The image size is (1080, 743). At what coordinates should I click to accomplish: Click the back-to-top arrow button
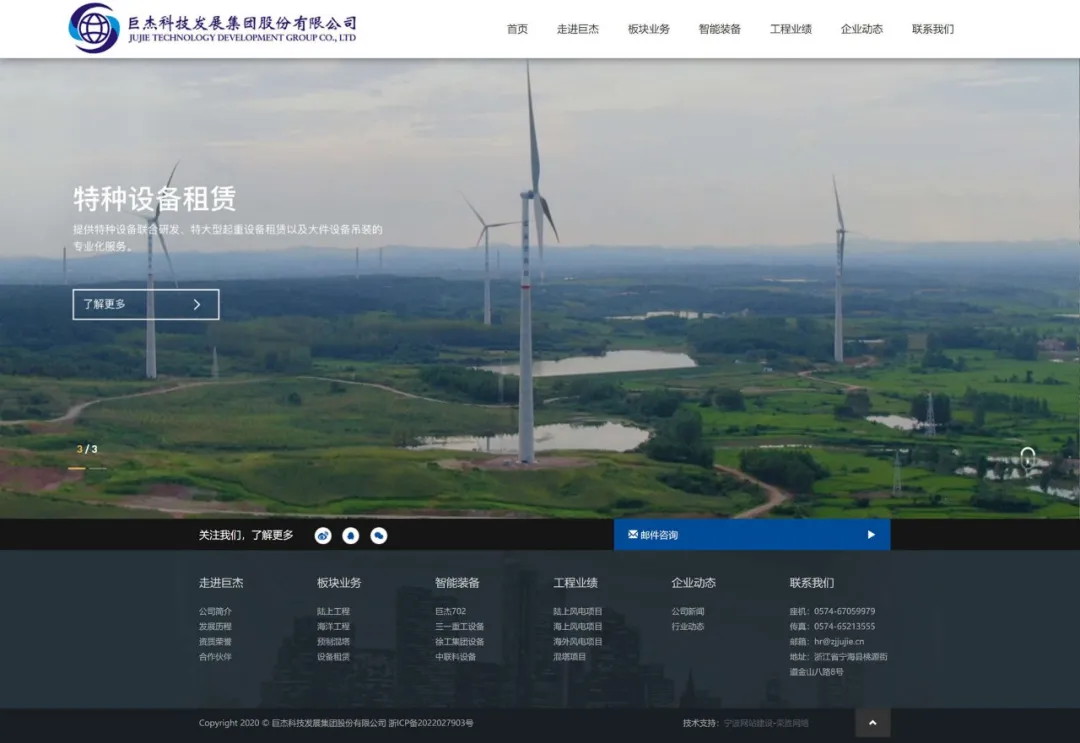tap(872, 723)
